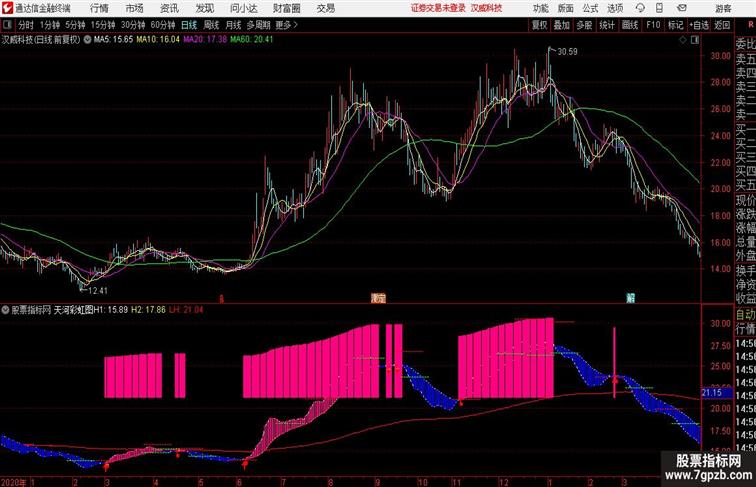Open the 问小达 menu

tap(243, 8)
